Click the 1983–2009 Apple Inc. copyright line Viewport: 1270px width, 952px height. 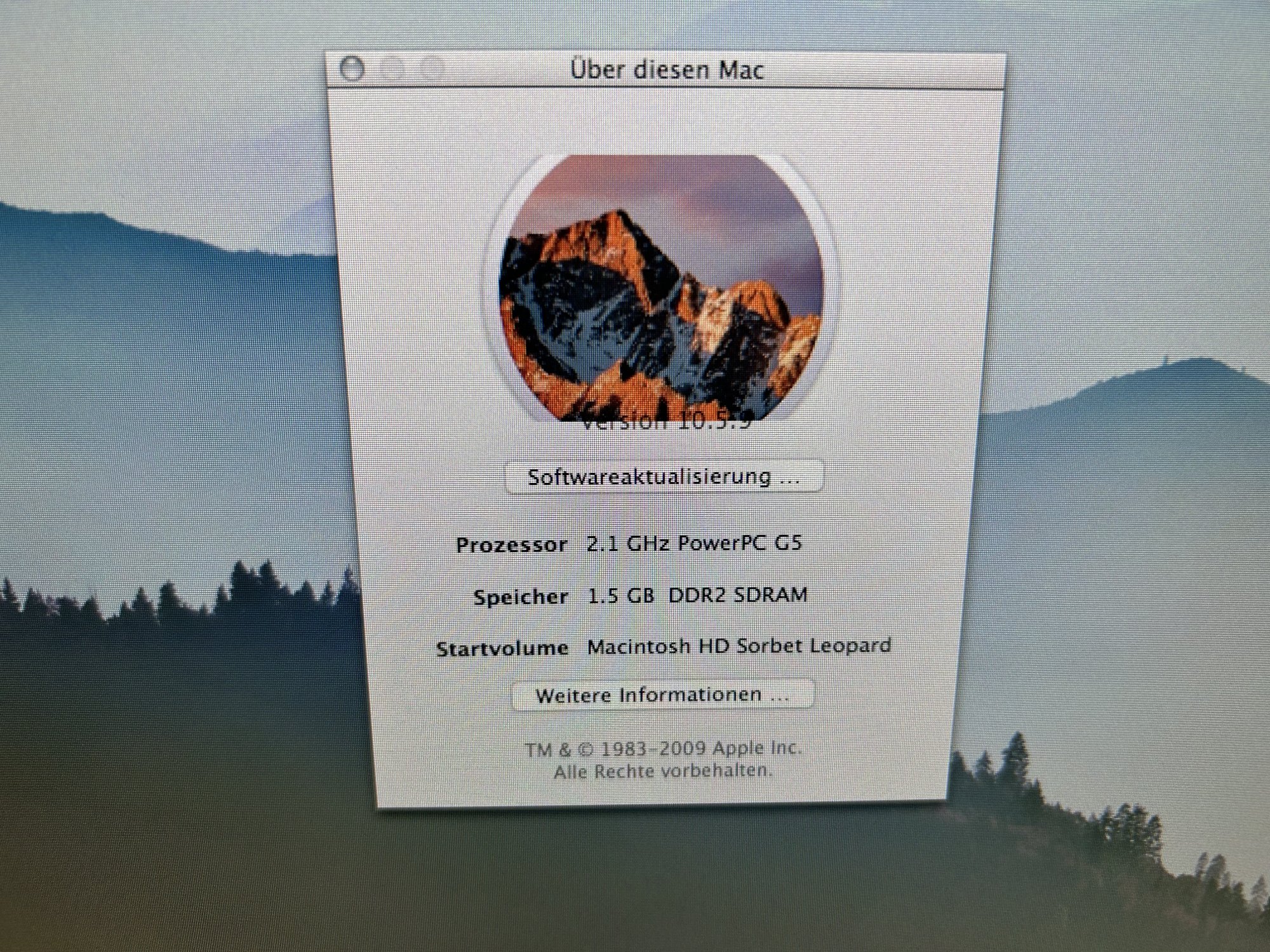pyautogui.click(x=664, y=748)
